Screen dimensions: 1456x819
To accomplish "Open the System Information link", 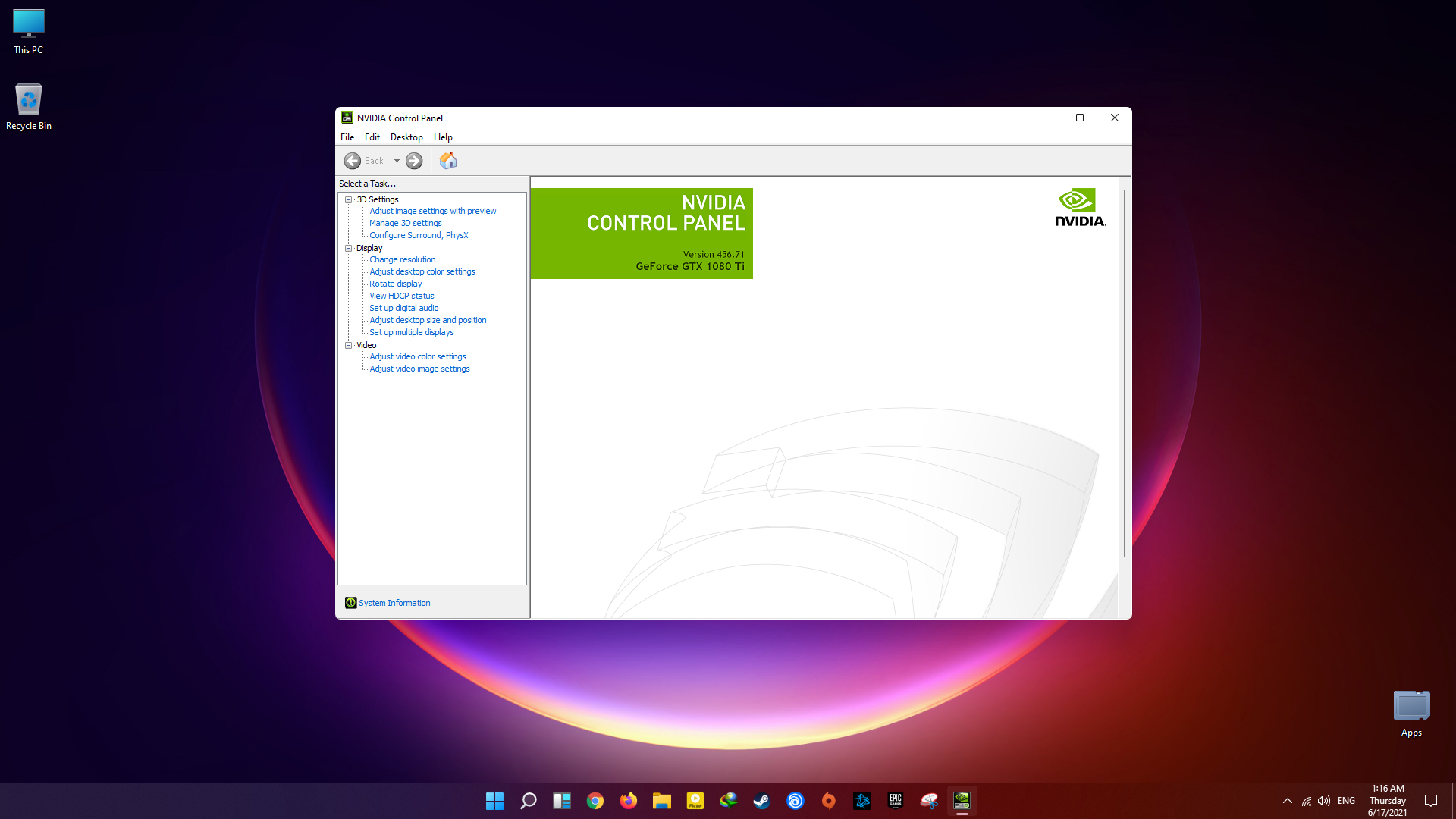I will 394,603.
